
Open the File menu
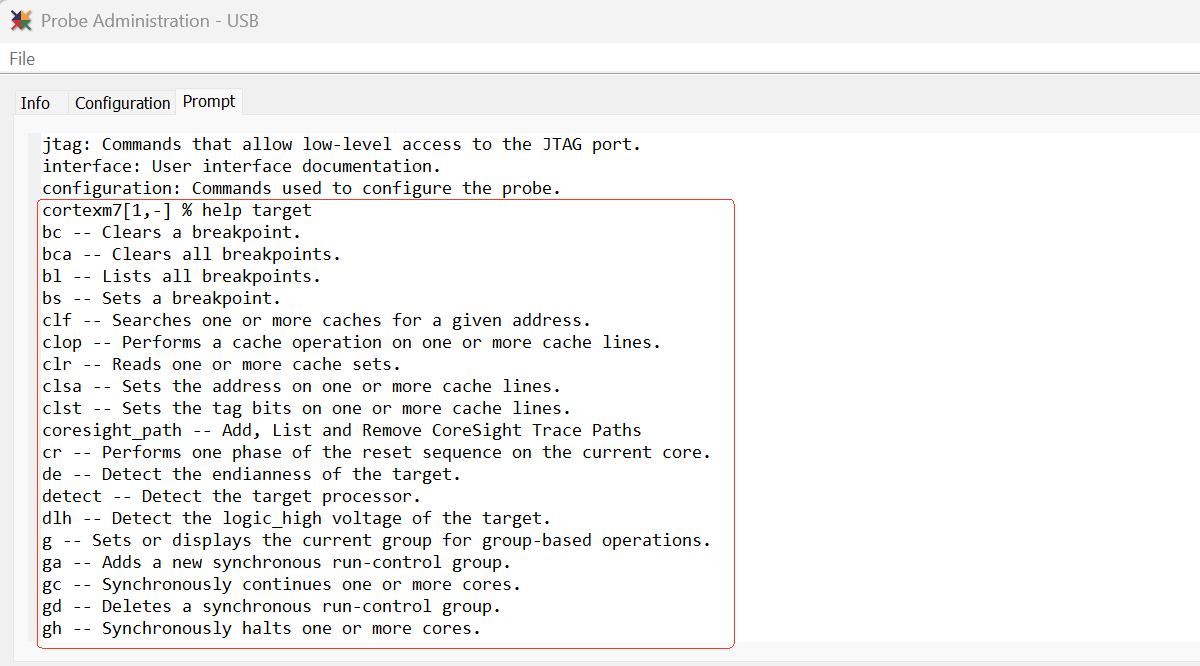tap(22, 59)
